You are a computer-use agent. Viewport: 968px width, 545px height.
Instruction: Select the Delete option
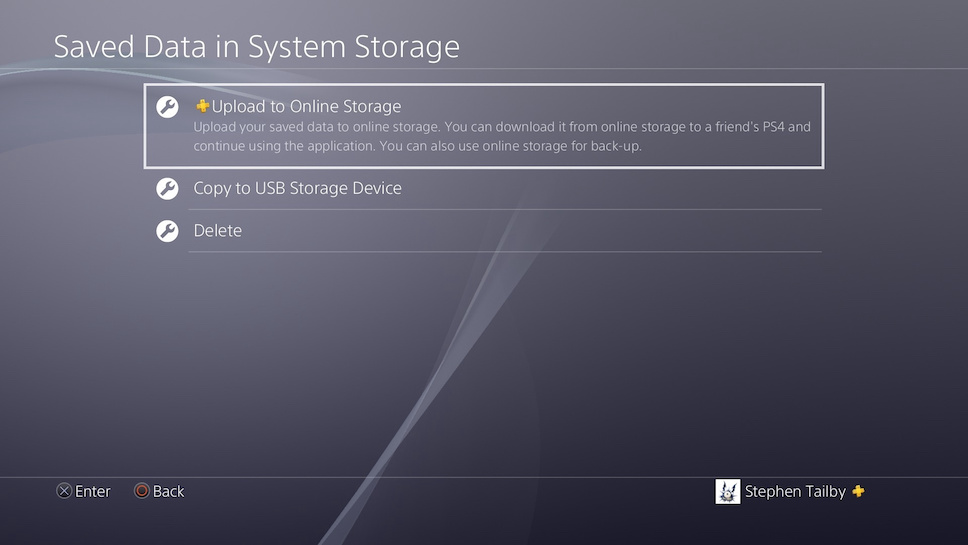(x=217, y=230)
